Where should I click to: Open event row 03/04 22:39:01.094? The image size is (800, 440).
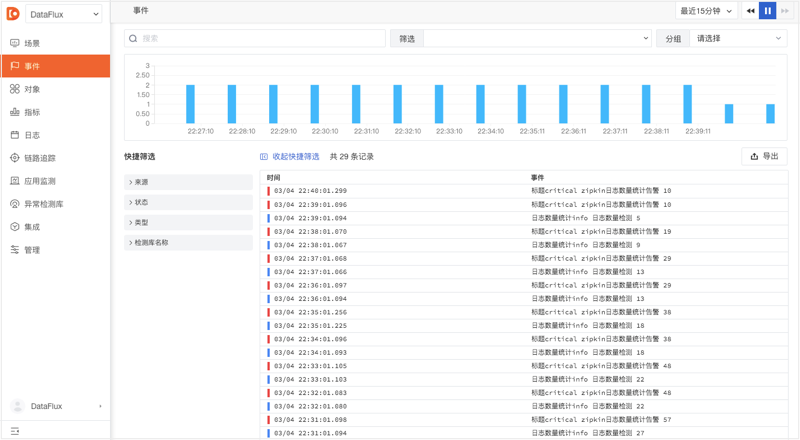click(524, 218)
